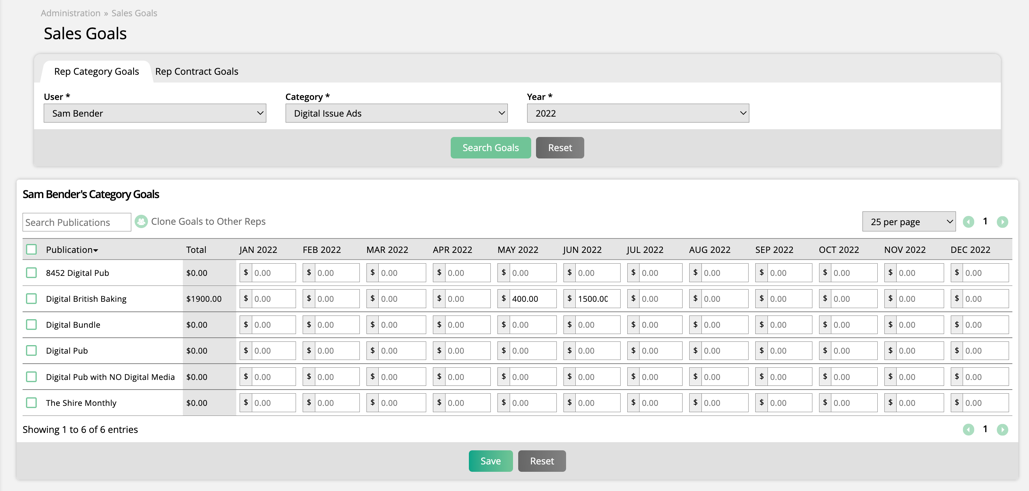Screen dimensions: 1029x491
Task: Click the MAY 2022 field for Digital British Baking
Action: [x=532, y=299]
